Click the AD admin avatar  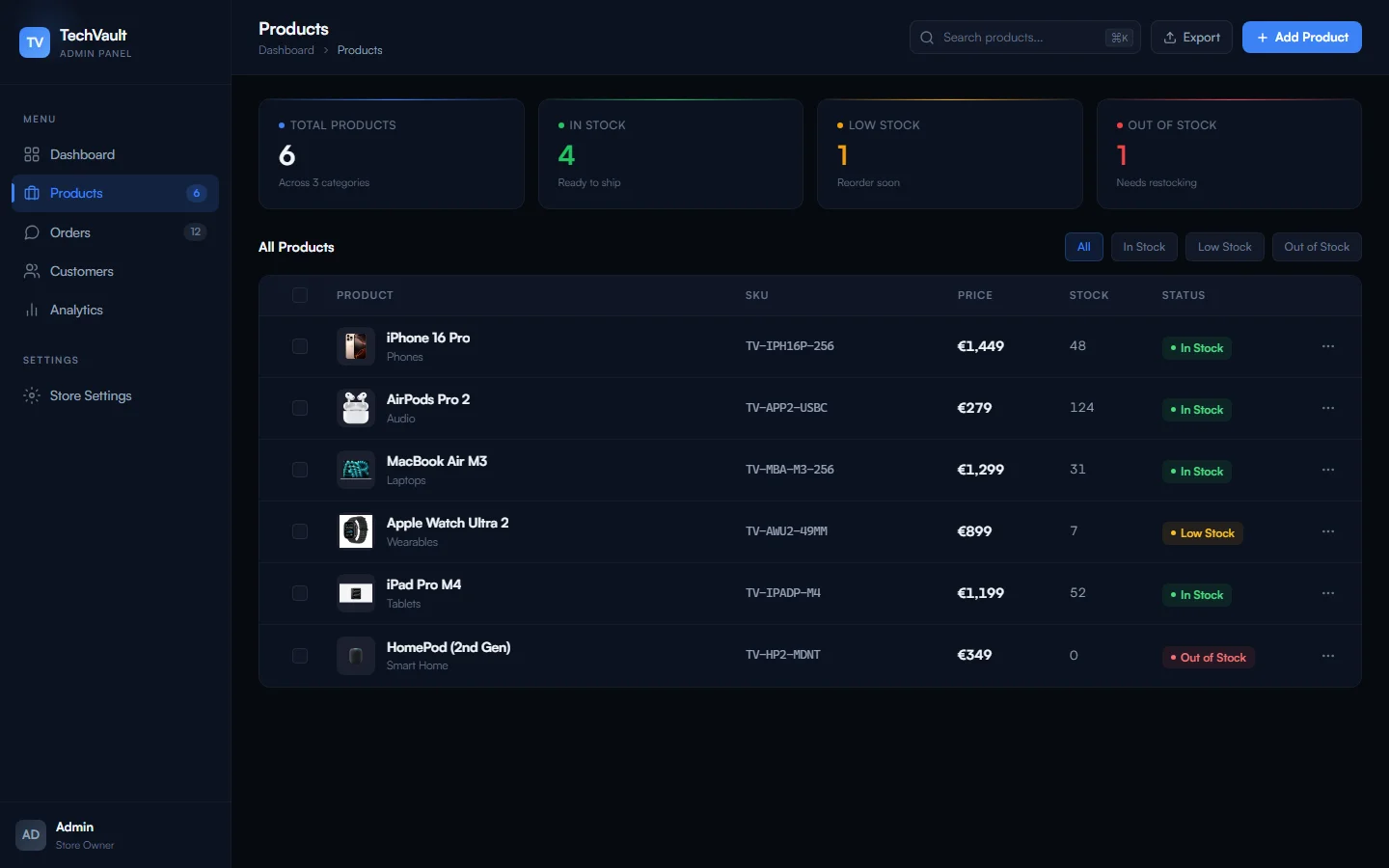tap(31, 834)
